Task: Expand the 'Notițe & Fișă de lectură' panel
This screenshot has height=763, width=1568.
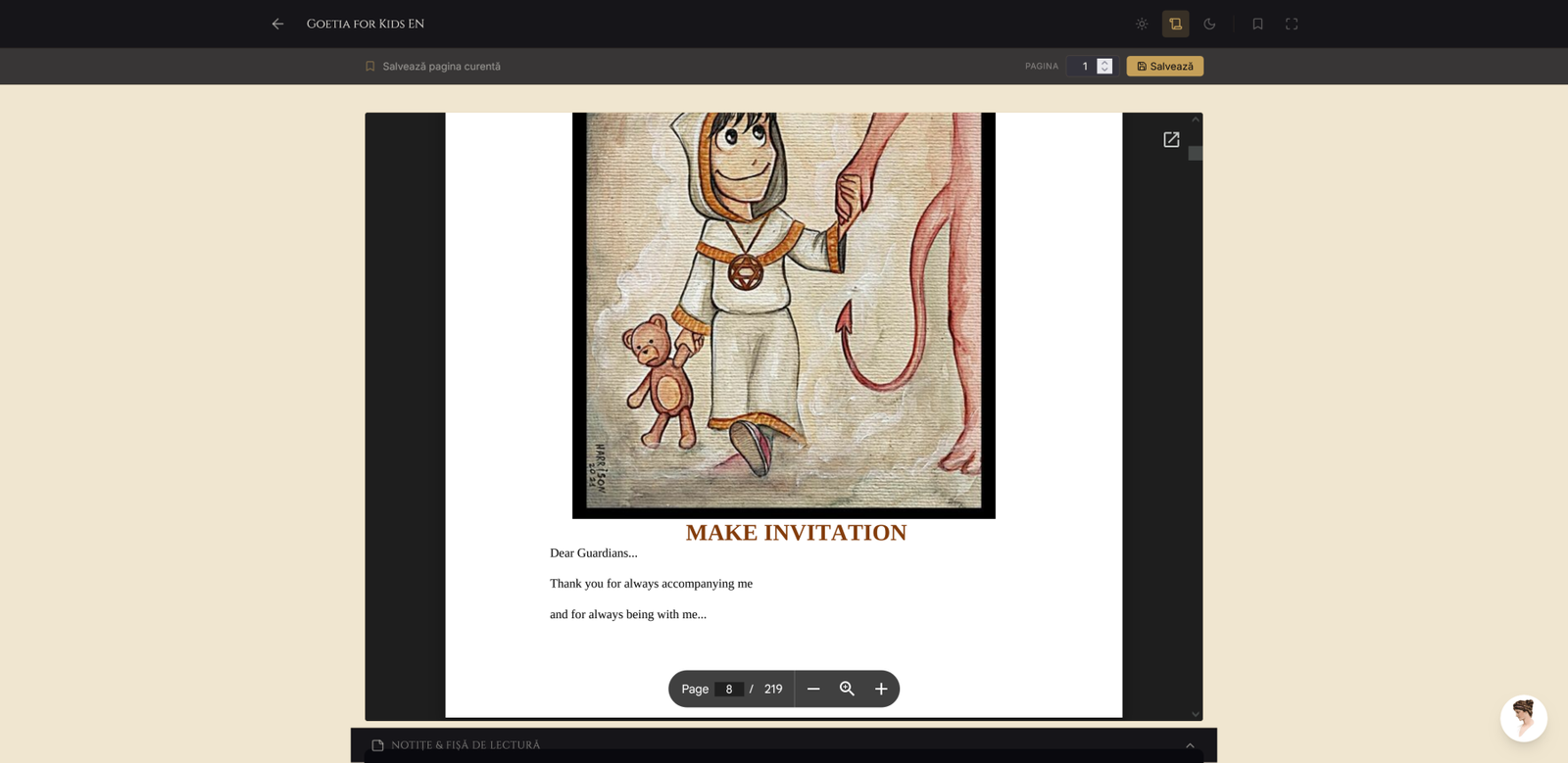Action: click(784, 745)
